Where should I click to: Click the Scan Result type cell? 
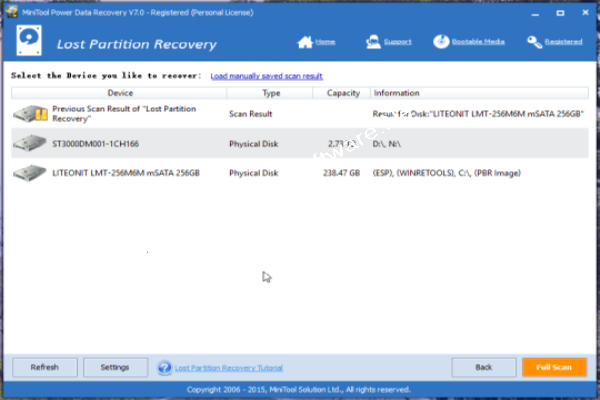click(251, 114)
